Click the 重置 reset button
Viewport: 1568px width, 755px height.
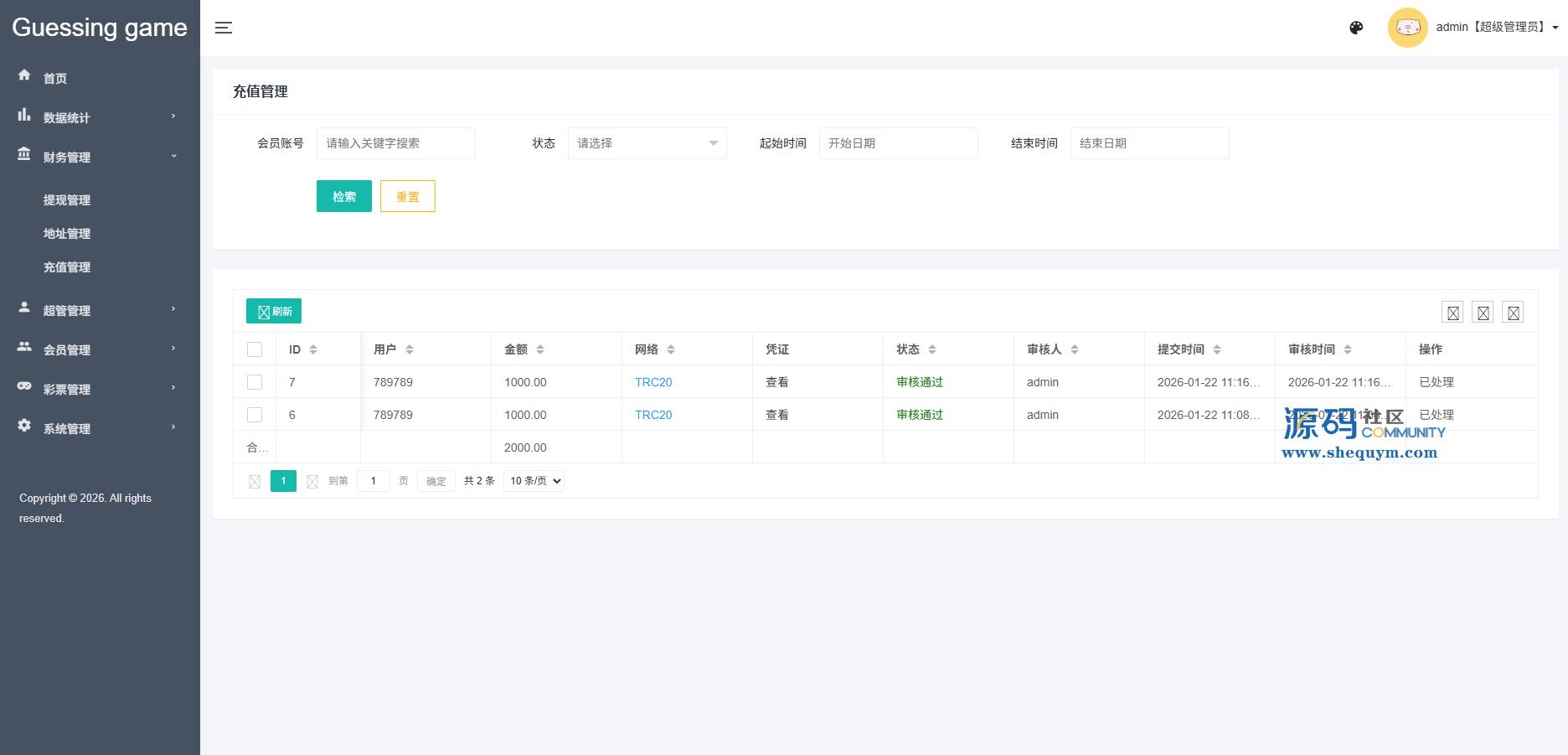coord(407,196)
